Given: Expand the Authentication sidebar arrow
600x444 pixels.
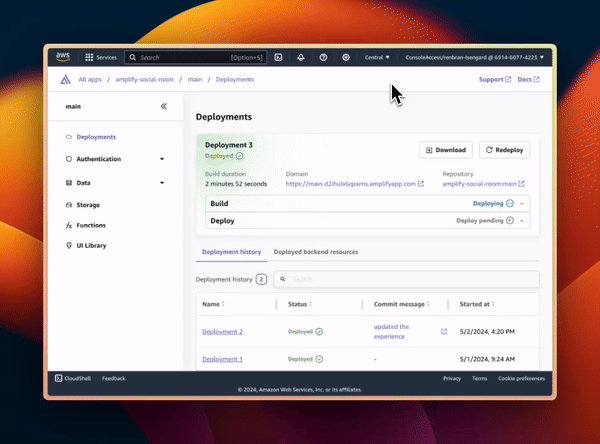Looking at the screenshot, I should click(x=162, y=159).
